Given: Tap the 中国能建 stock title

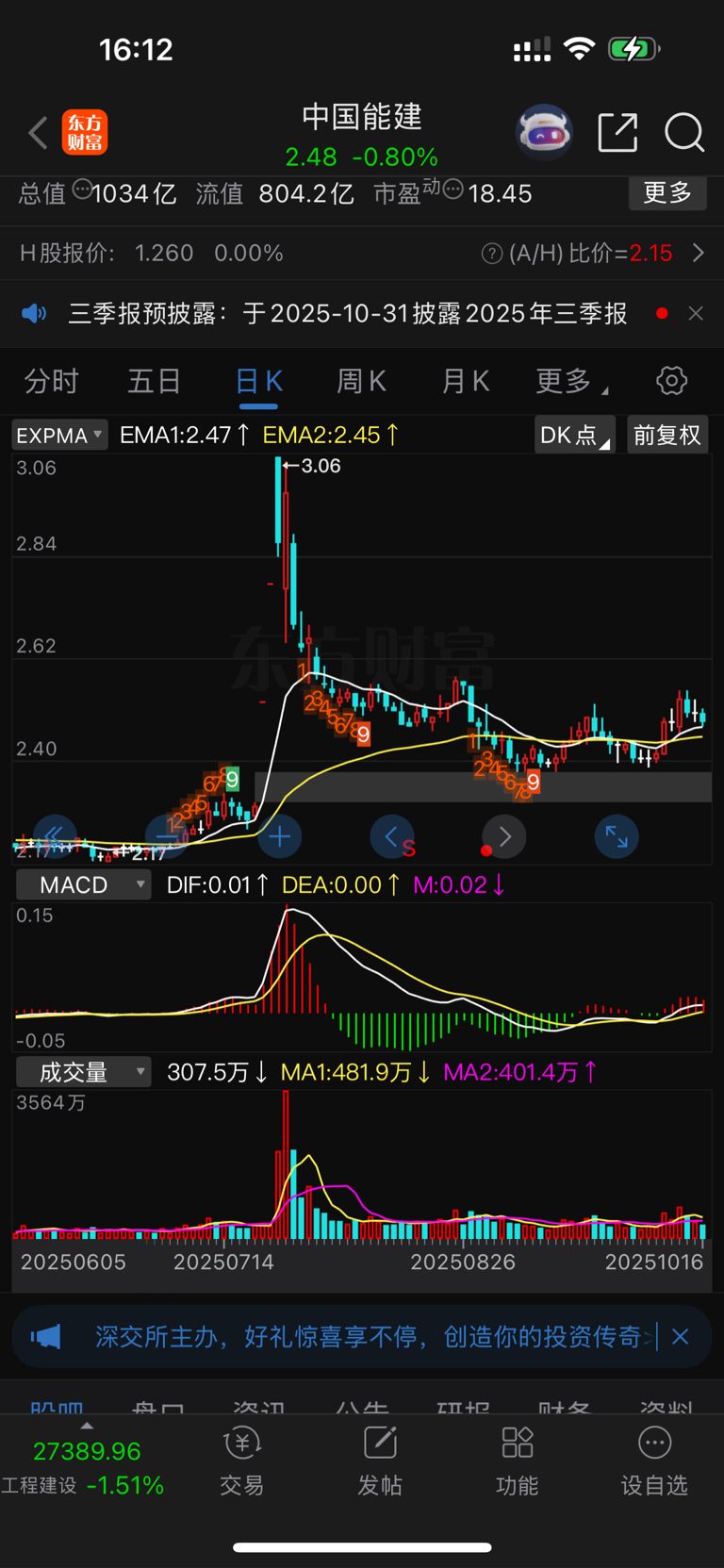Looking at the screenshot, I should (362, 117).
